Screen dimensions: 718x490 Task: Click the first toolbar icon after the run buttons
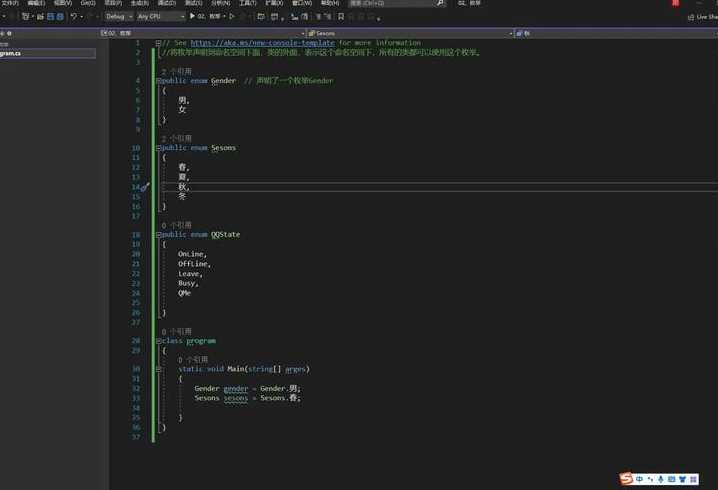pos(261,16)
